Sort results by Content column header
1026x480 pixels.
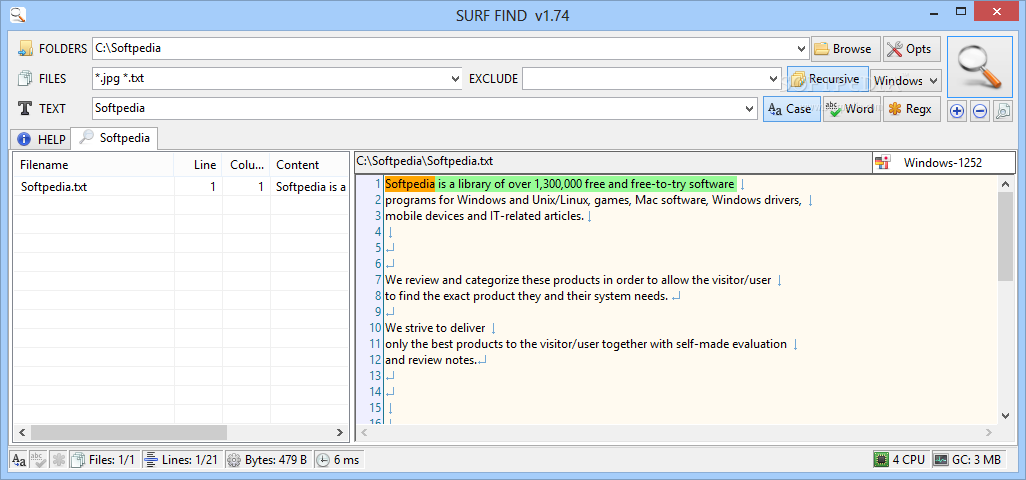click(310, 165)
